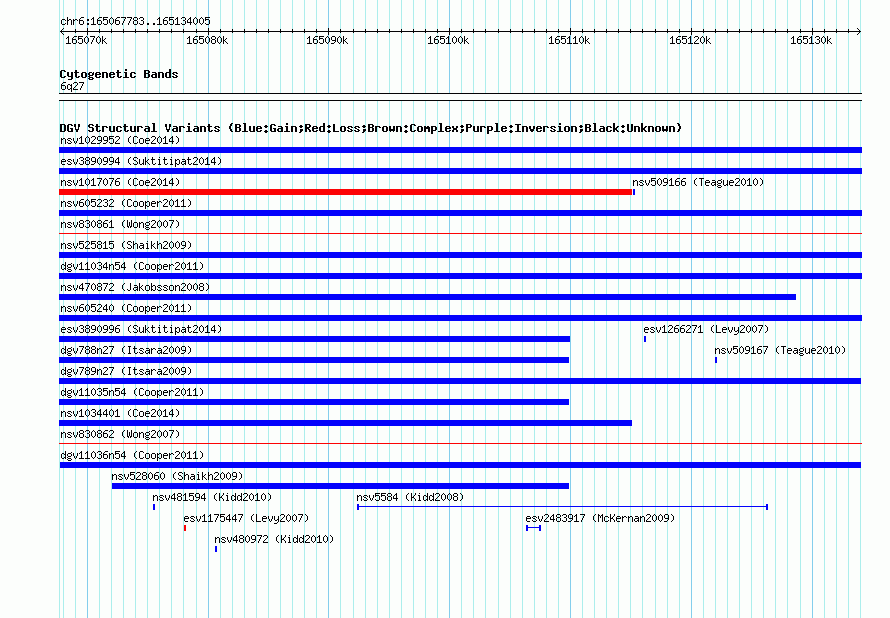Select the nsv480972 (Kidd2010) blue marker
Viewport: 890px width, 618px height.
tap(216, 549)
